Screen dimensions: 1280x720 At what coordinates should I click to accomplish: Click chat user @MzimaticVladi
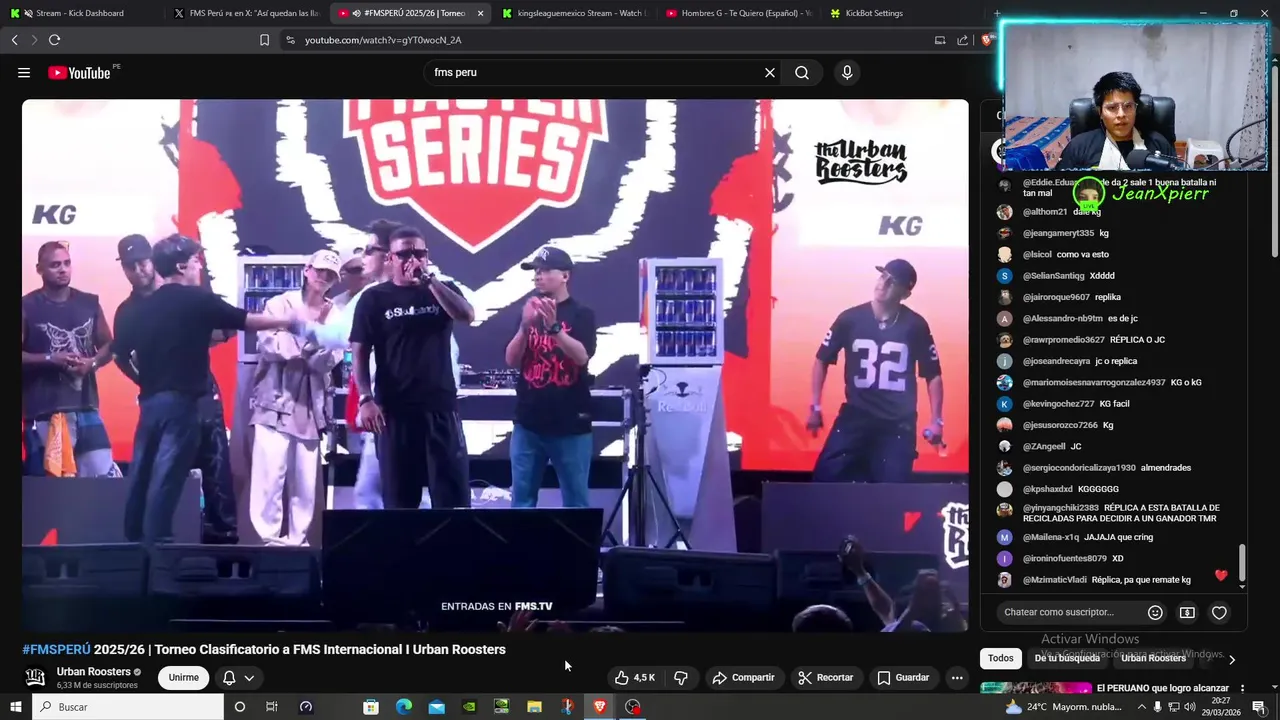click(1054, 580)
